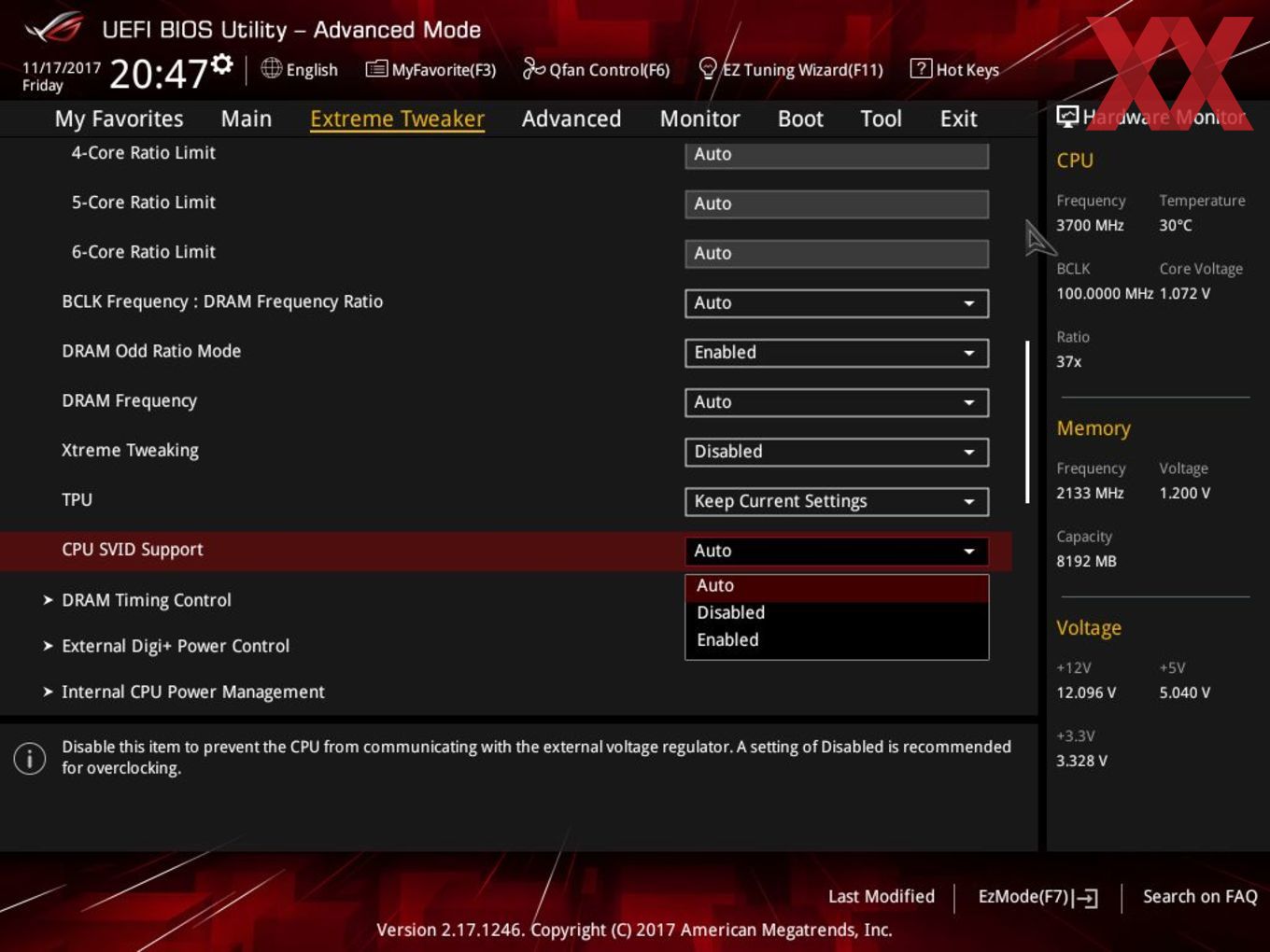The width and height of the screenshot is (1270, 952).
Task: Click the EzMode exit arrow icon
Action: point(1085,898)
